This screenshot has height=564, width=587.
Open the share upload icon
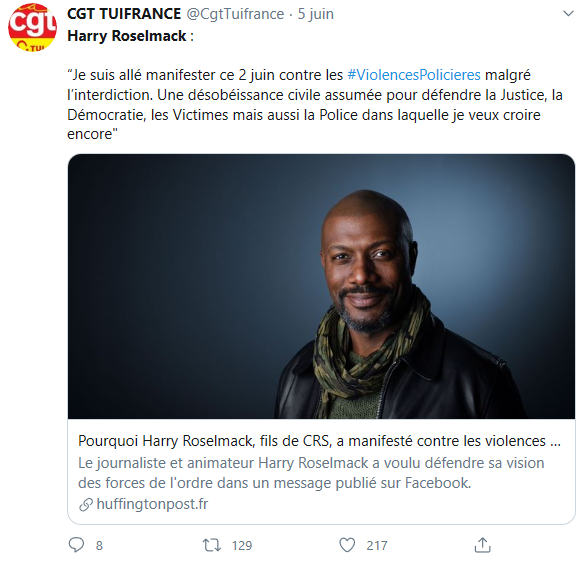(483, 545)
